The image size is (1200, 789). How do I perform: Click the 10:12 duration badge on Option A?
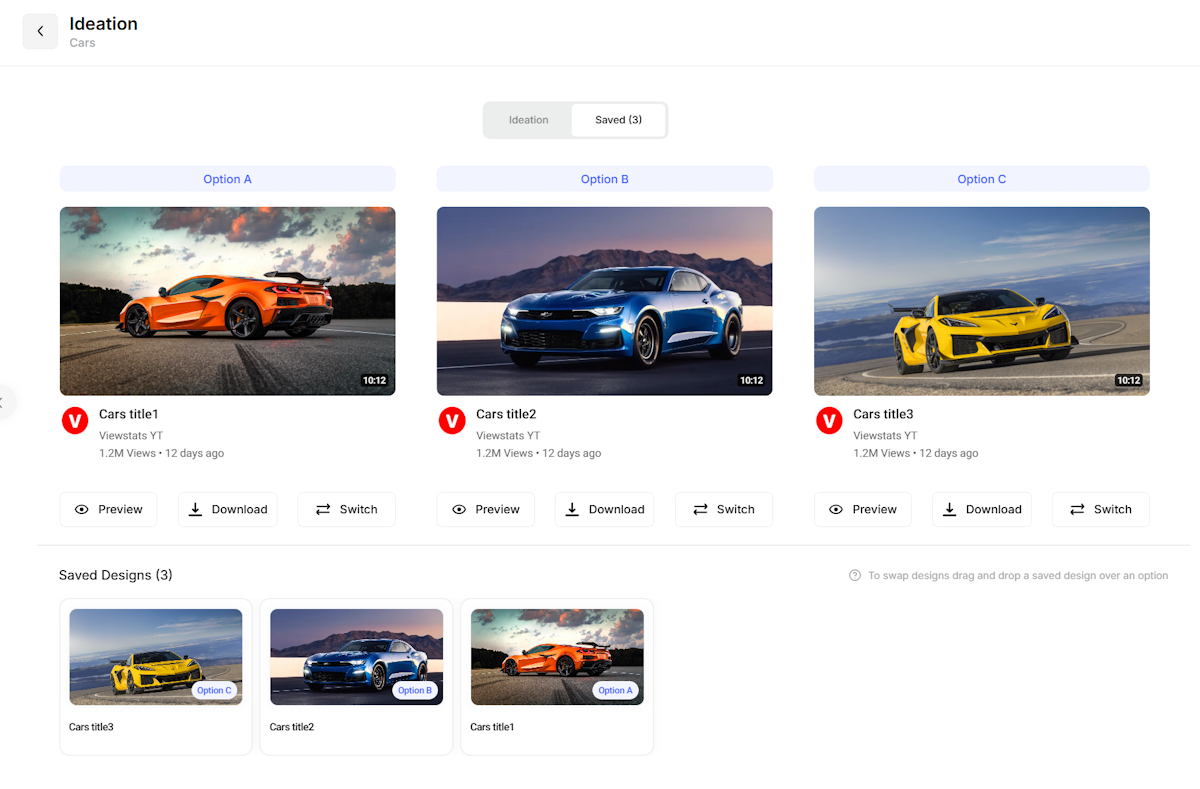[375, 380]
